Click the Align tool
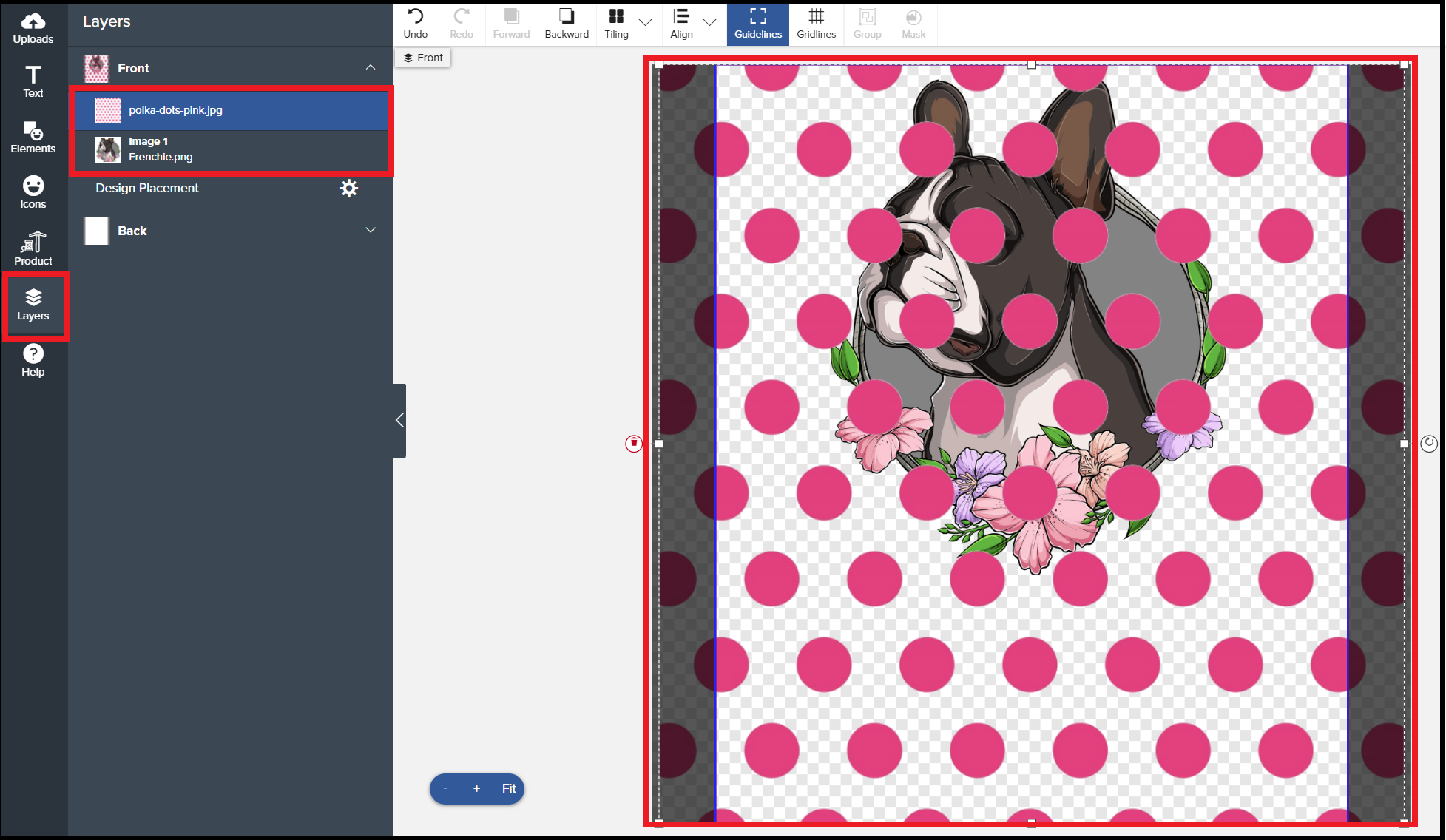1446x840 pixels. (x=681, y=24)
